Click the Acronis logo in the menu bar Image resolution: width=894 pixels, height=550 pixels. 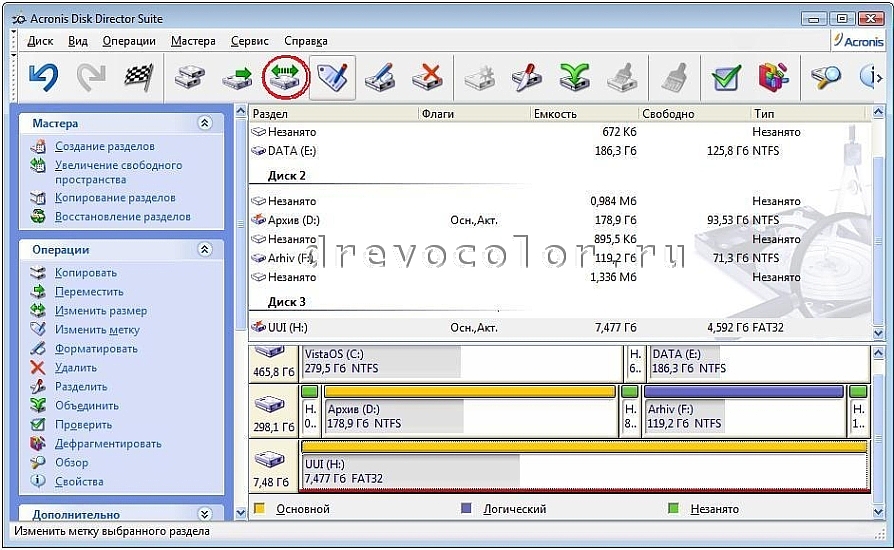coord(859,41)
